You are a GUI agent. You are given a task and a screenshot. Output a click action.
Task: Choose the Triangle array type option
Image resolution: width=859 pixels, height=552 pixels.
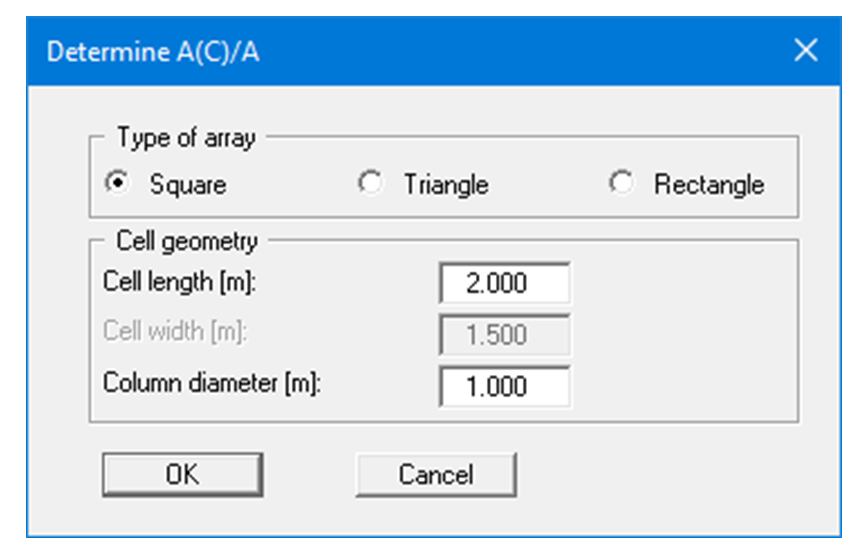(x=371, y=184)
